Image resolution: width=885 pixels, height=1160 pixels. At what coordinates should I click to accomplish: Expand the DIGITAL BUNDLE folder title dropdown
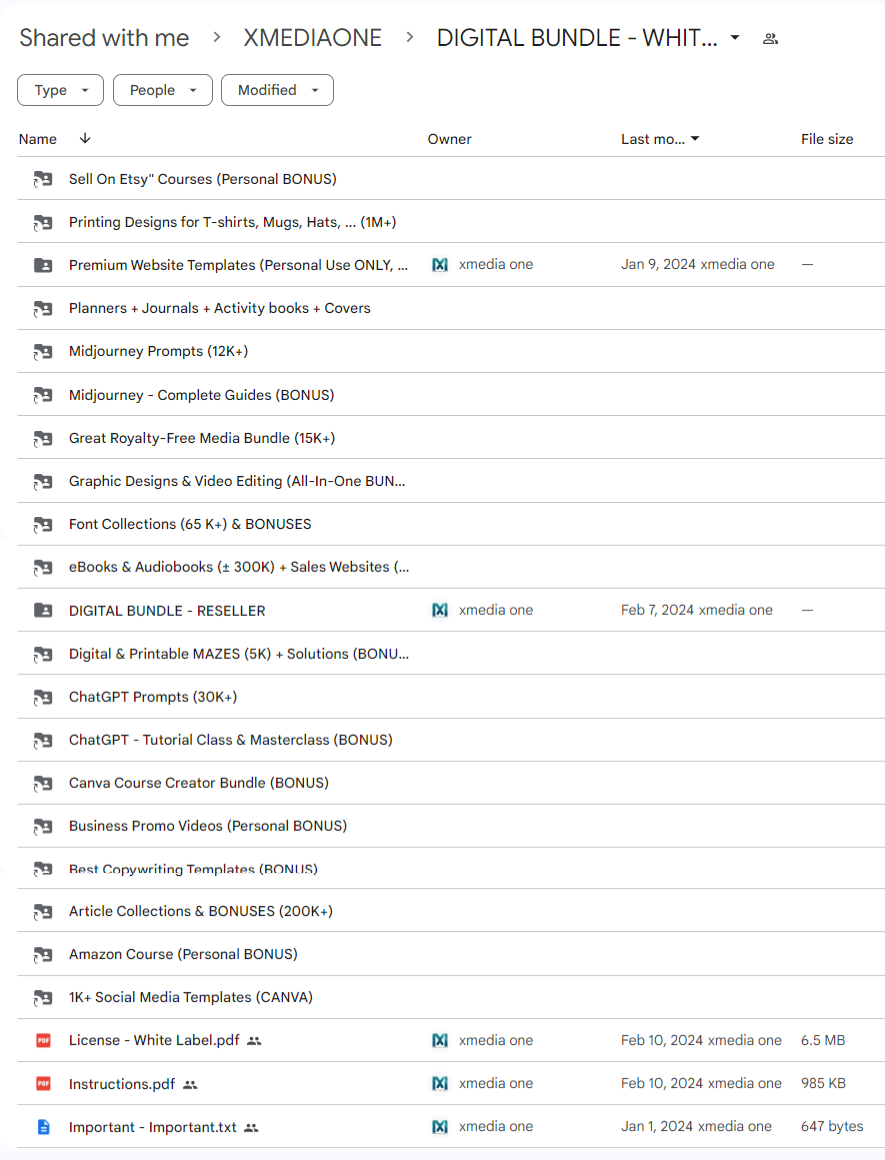pos(735,38)
